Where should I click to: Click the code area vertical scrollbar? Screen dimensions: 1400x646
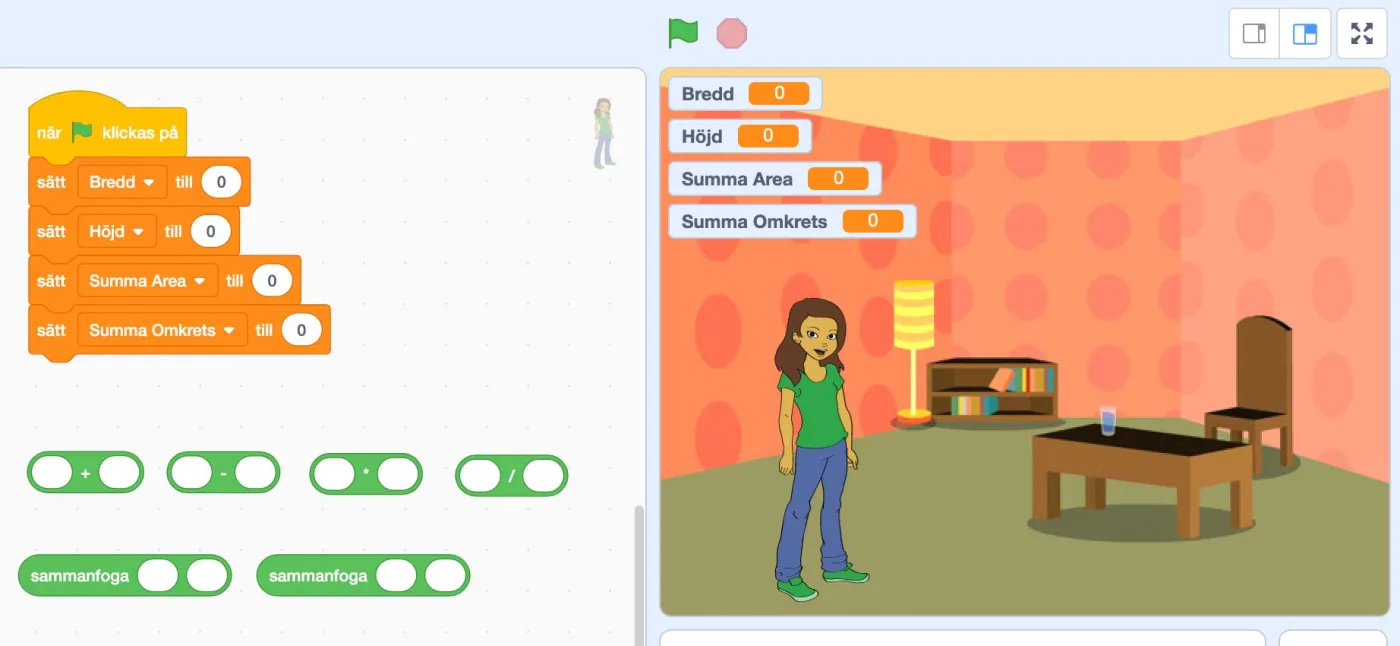coord(639,575)
